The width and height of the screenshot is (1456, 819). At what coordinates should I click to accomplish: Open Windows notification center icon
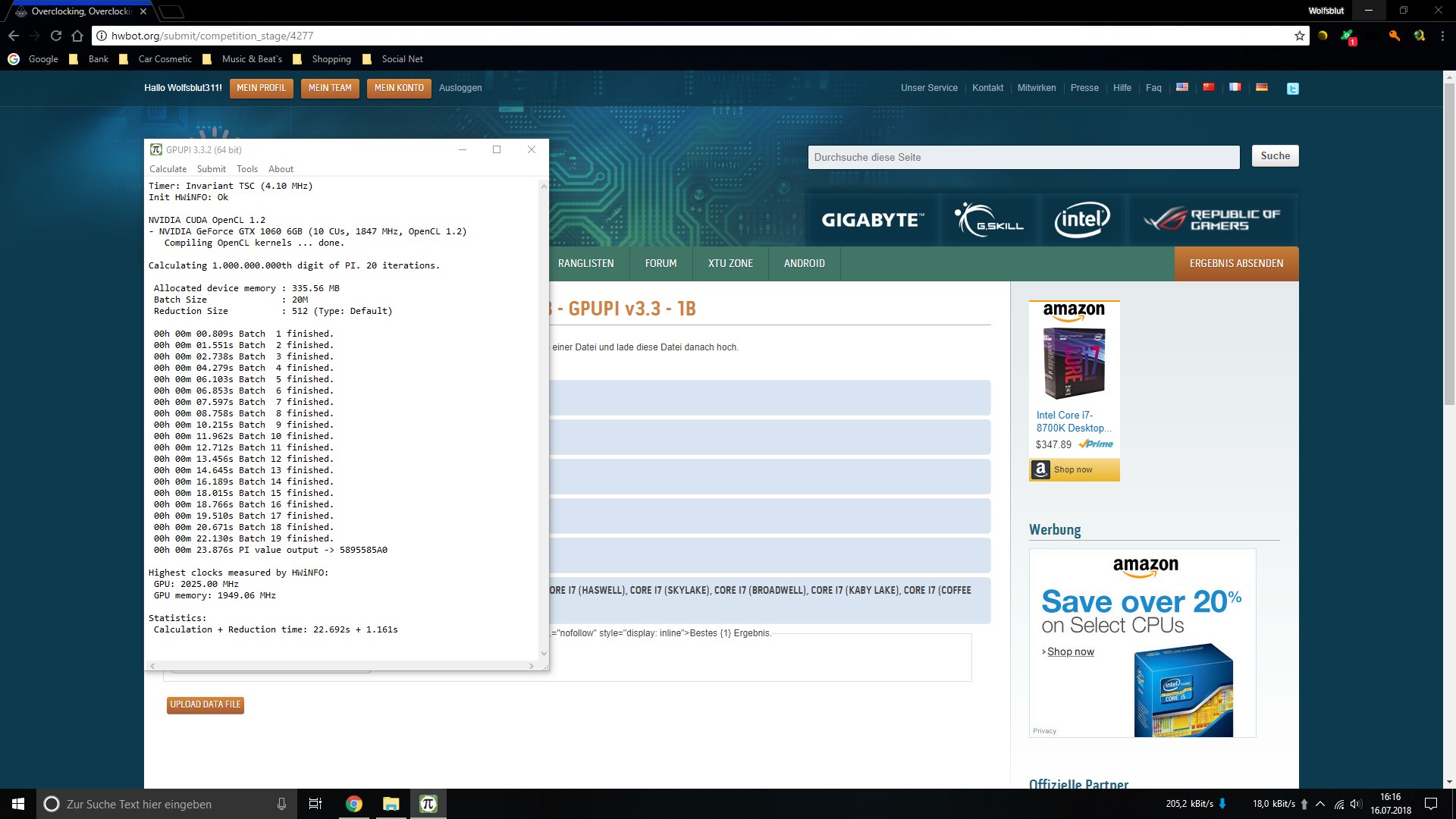[1431, 804]
